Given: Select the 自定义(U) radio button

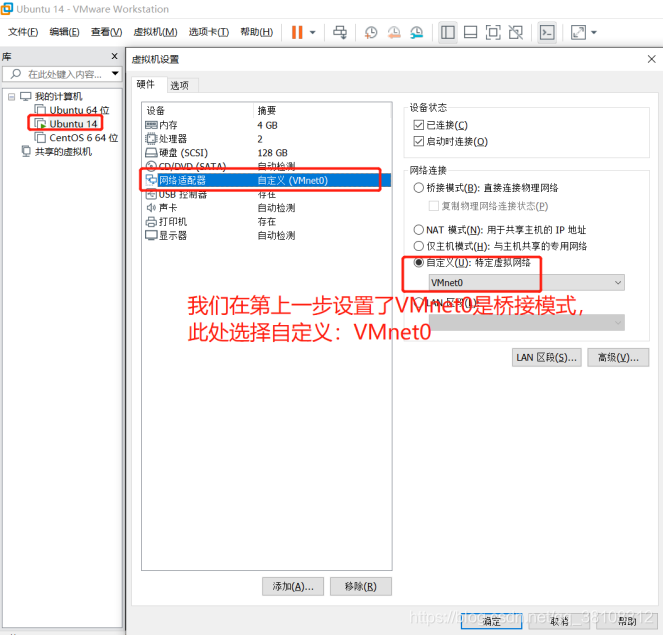Looking at the screenshot, I should coord(418,263).
